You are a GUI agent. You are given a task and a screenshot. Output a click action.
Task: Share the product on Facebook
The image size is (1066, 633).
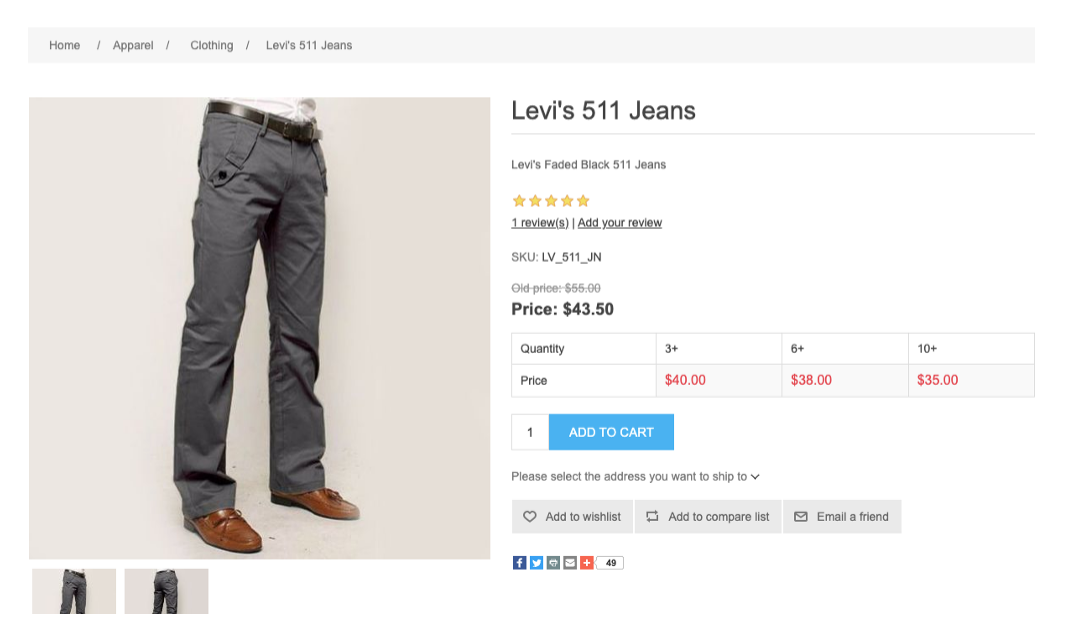click(519, 563)
